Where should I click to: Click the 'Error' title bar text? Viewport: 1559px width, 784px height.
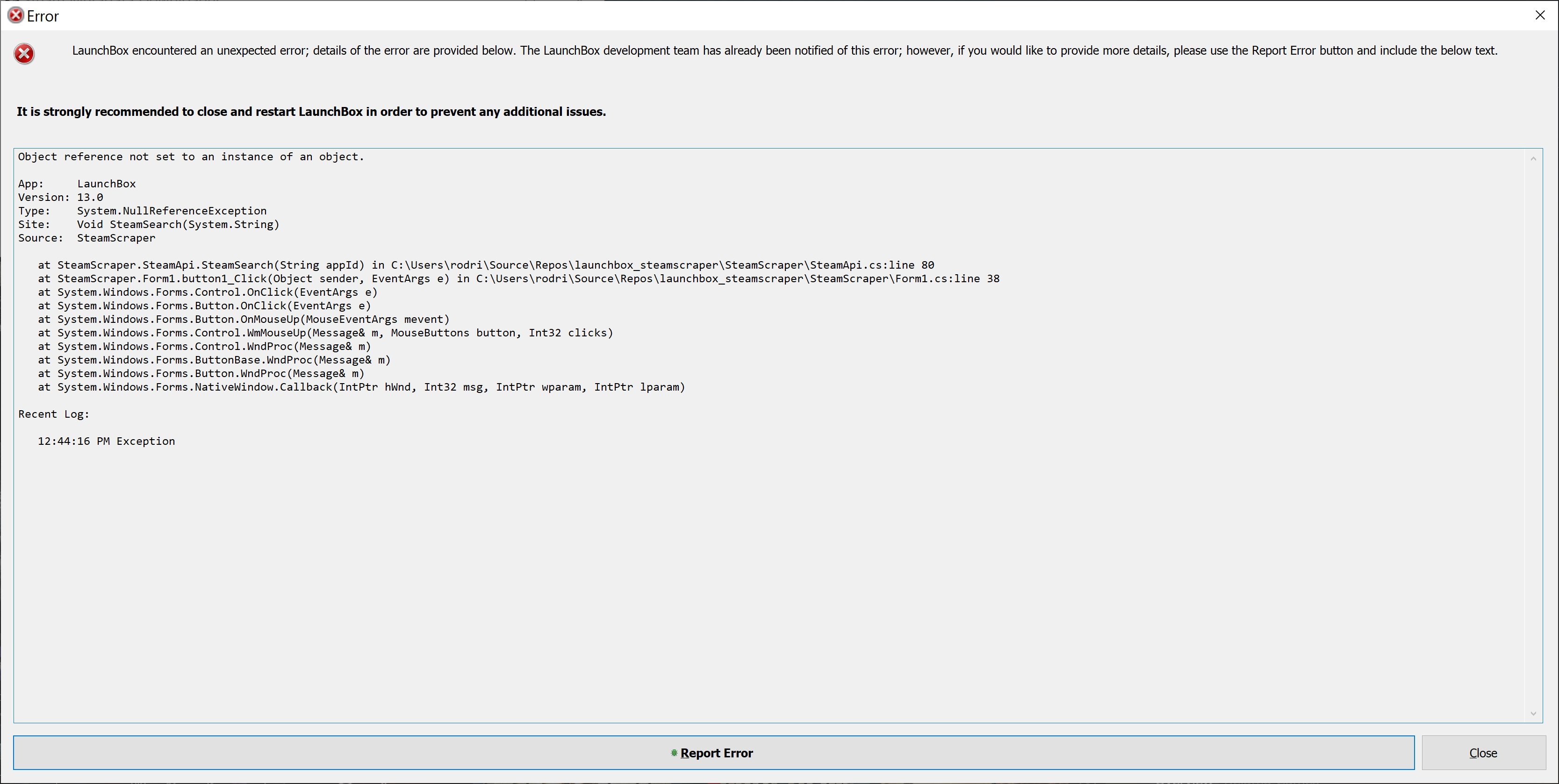tap(43, 16)
